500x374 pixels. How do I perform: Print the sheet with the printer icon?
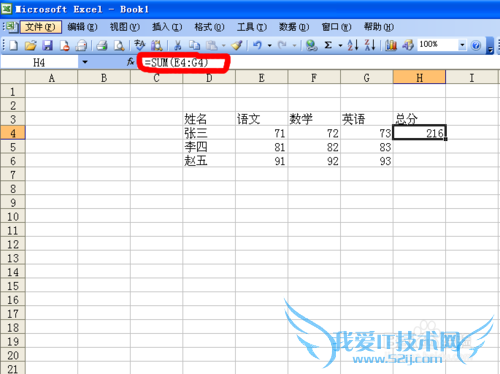pos(102,45)
